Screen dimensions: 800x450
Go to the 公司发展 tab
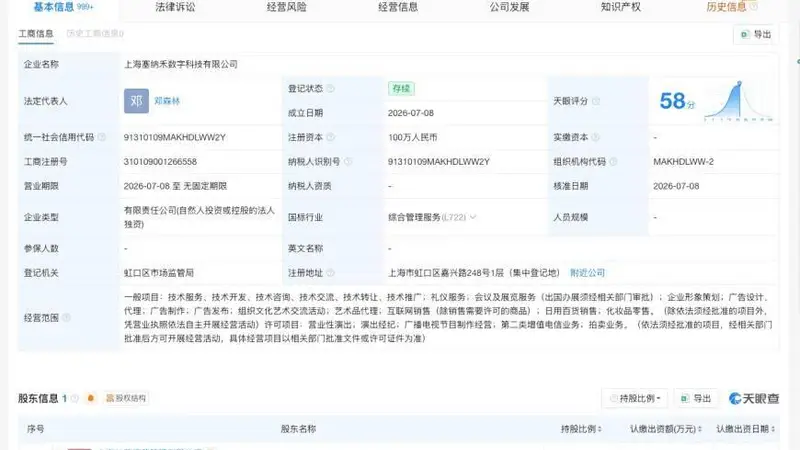(509, 7)
